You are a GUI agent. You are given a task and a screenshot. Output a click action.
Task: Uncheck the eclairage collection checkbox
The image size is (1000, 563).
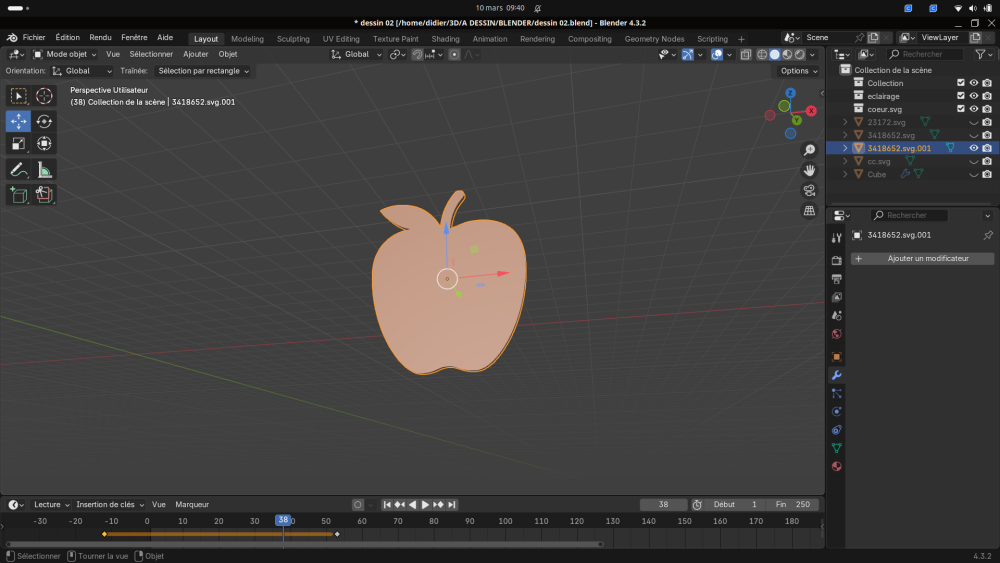961,96
